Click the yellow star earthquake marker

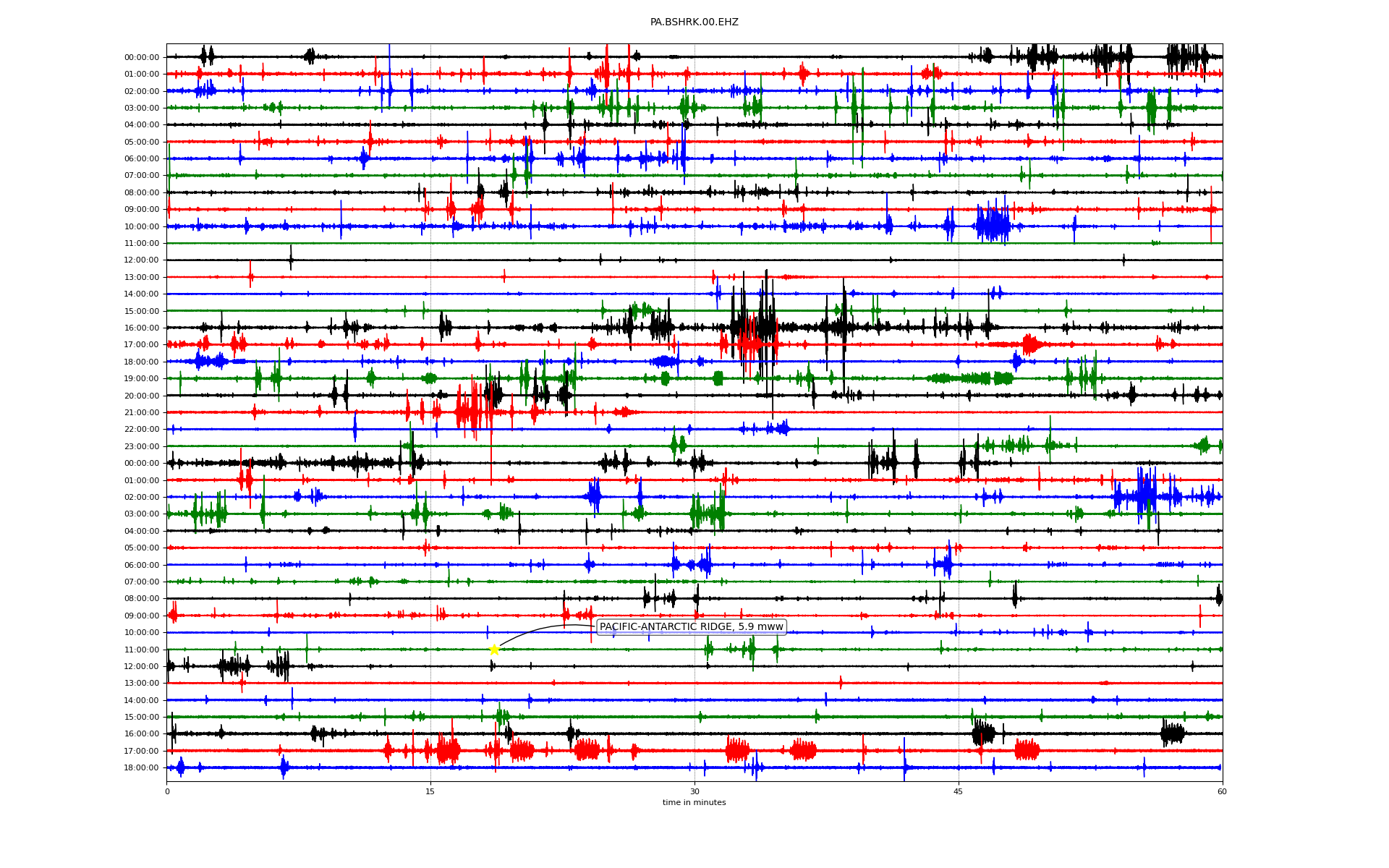(494, 650)
